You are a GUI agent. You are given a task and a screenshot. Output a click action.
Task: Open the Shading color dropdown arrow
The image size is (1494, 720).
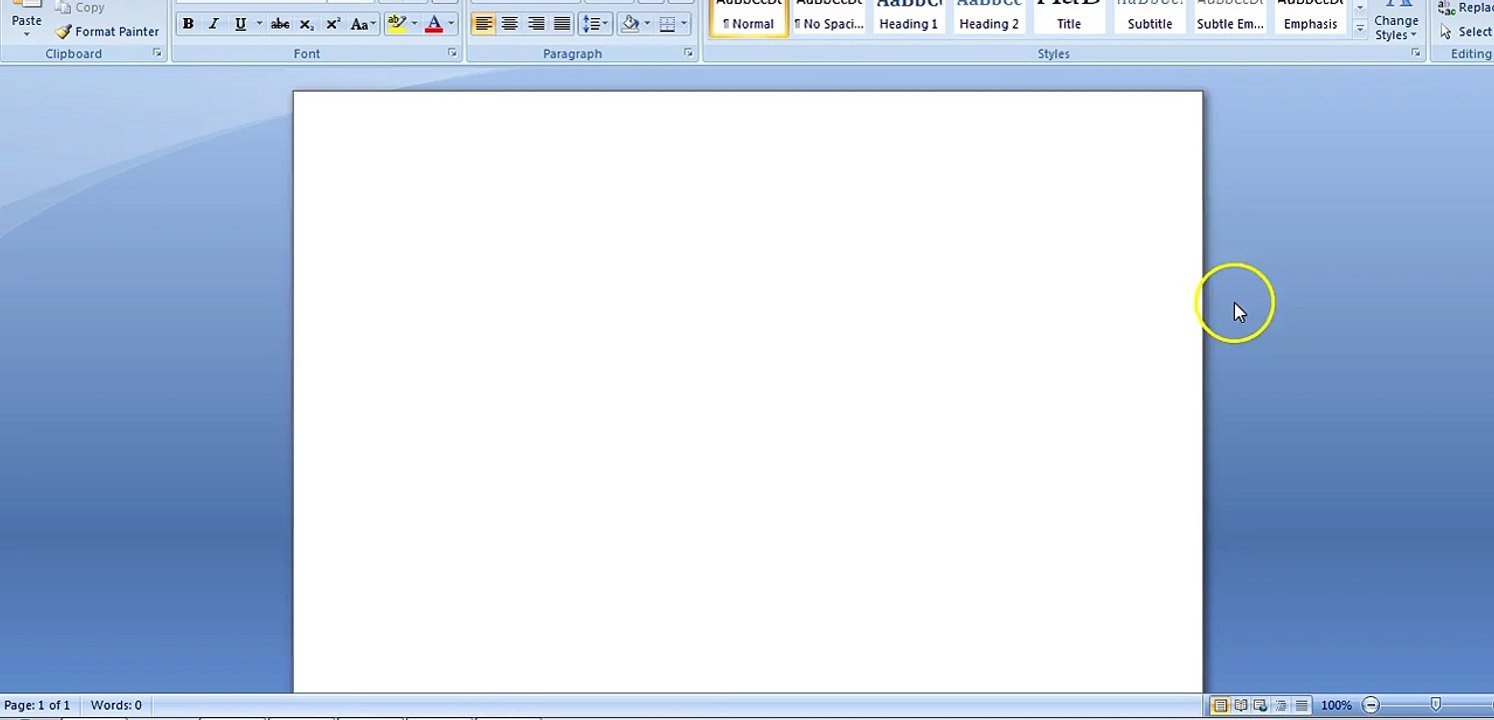647,24
